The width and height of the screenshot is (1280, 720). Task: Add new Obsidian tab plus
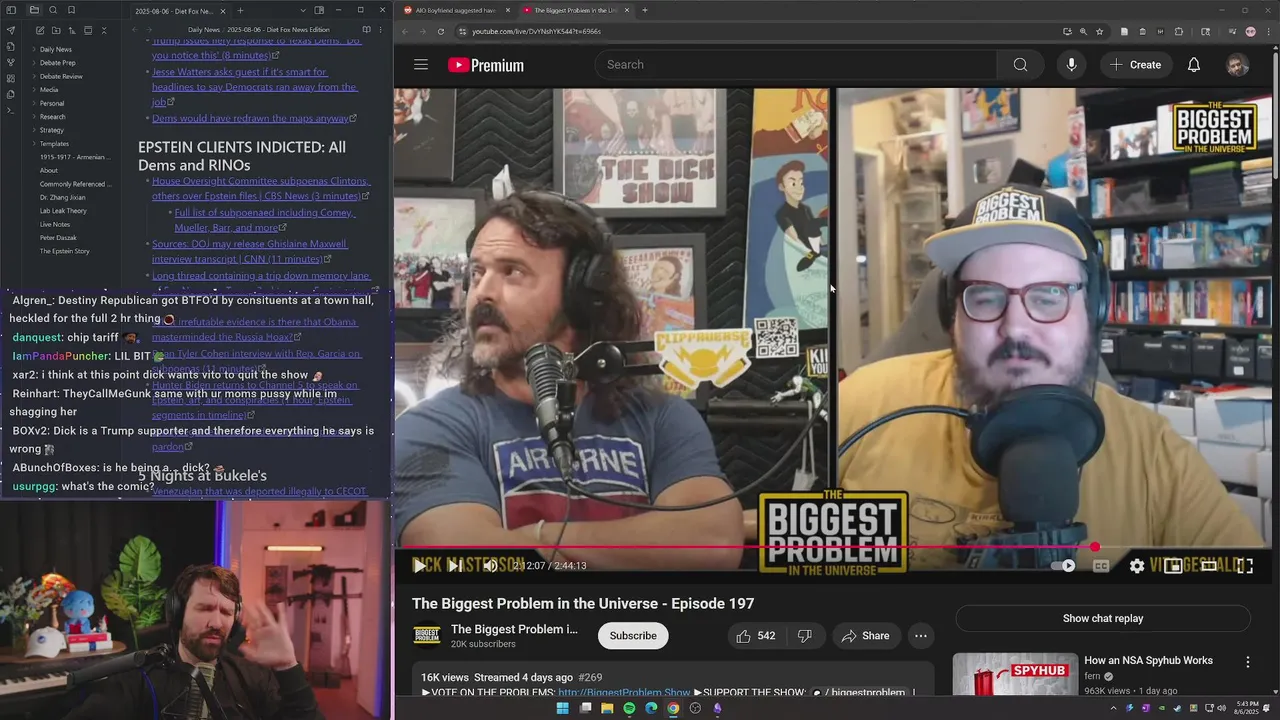click(240, 10)
